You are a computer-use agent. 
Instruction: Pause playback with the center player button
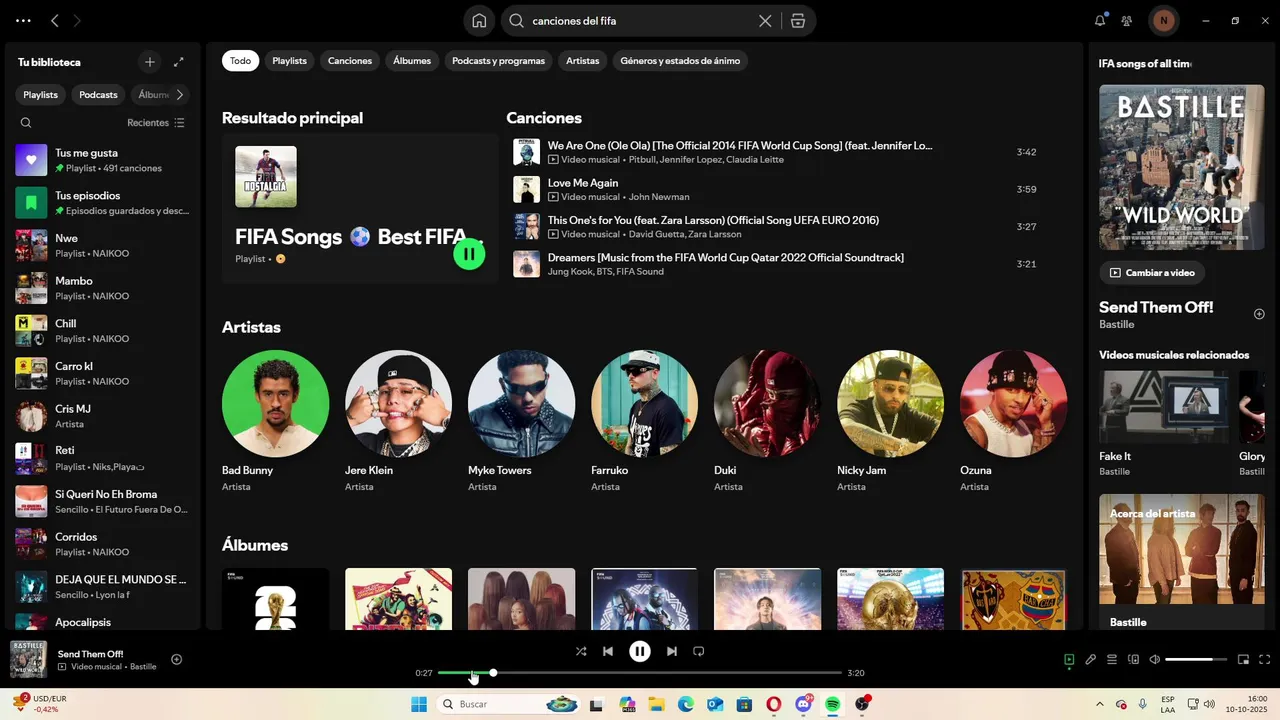tap(640, 651)
